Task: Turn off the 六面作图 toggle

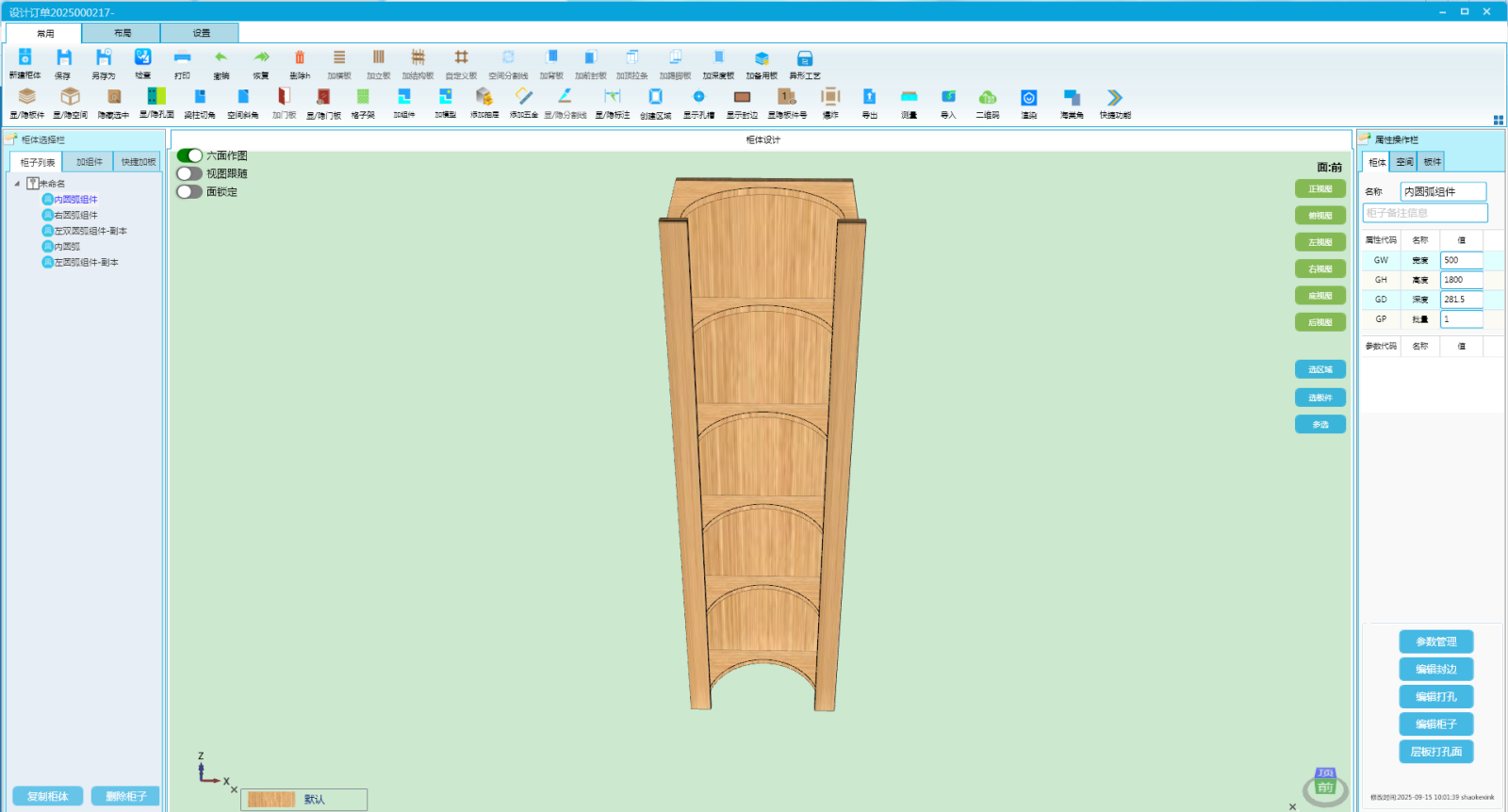Action: point(189,155)
